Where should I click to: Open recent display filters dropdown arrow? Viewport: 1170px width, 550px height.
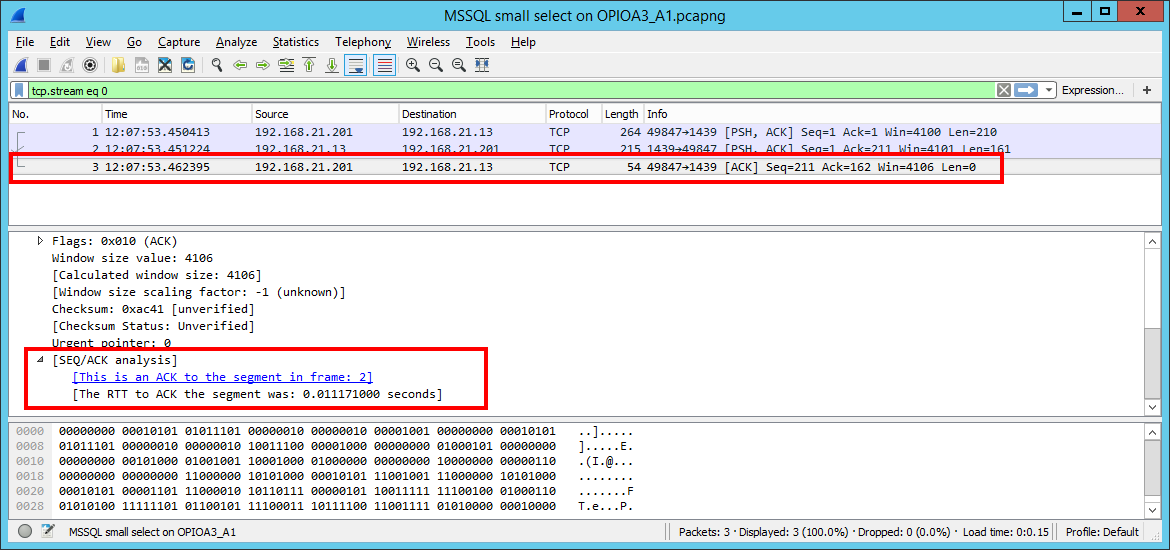[x=1049, y=90]
